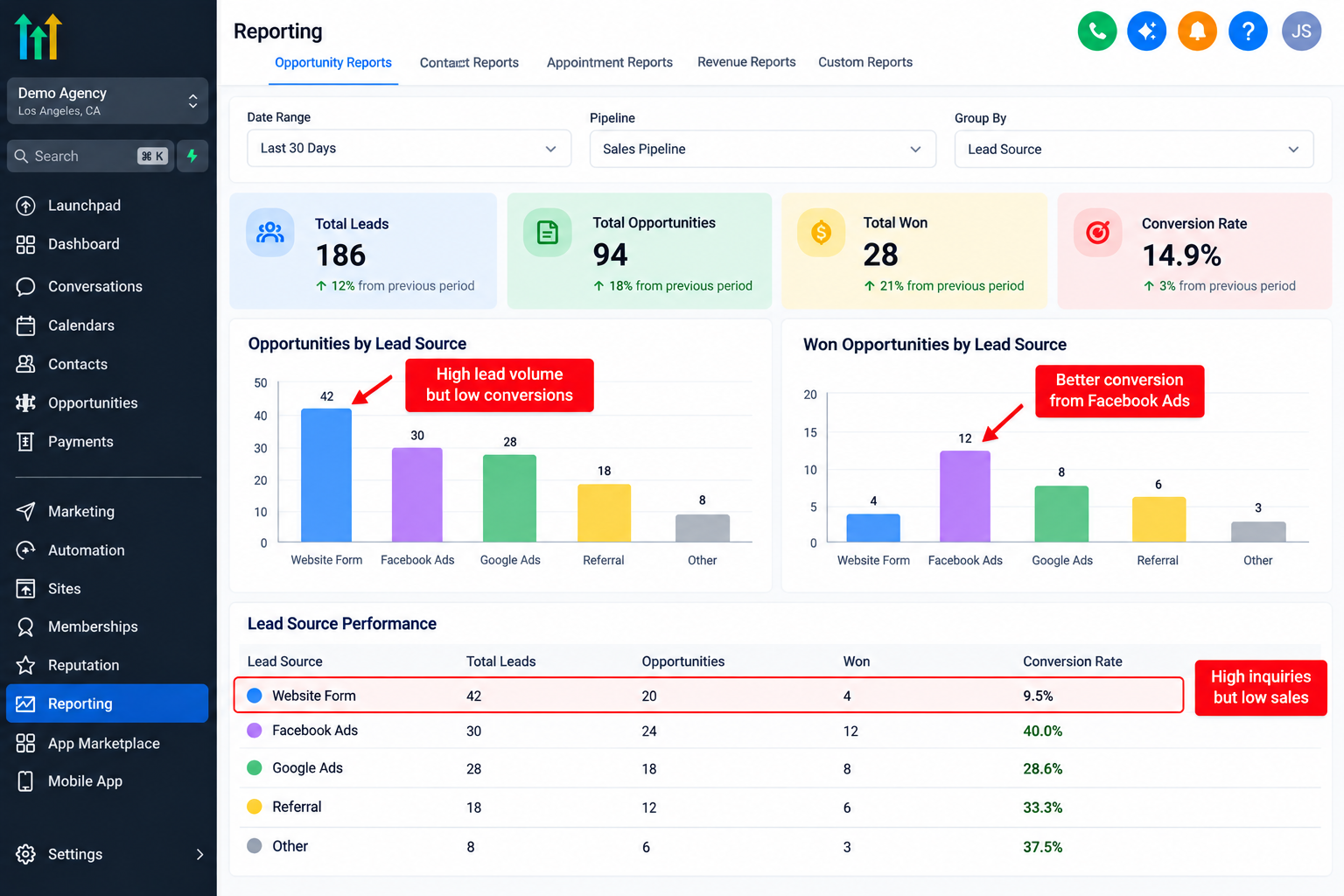Switch to Revenue Reports tab
The height and width of the screenshot is (896, 1344).
click(746, 62)
